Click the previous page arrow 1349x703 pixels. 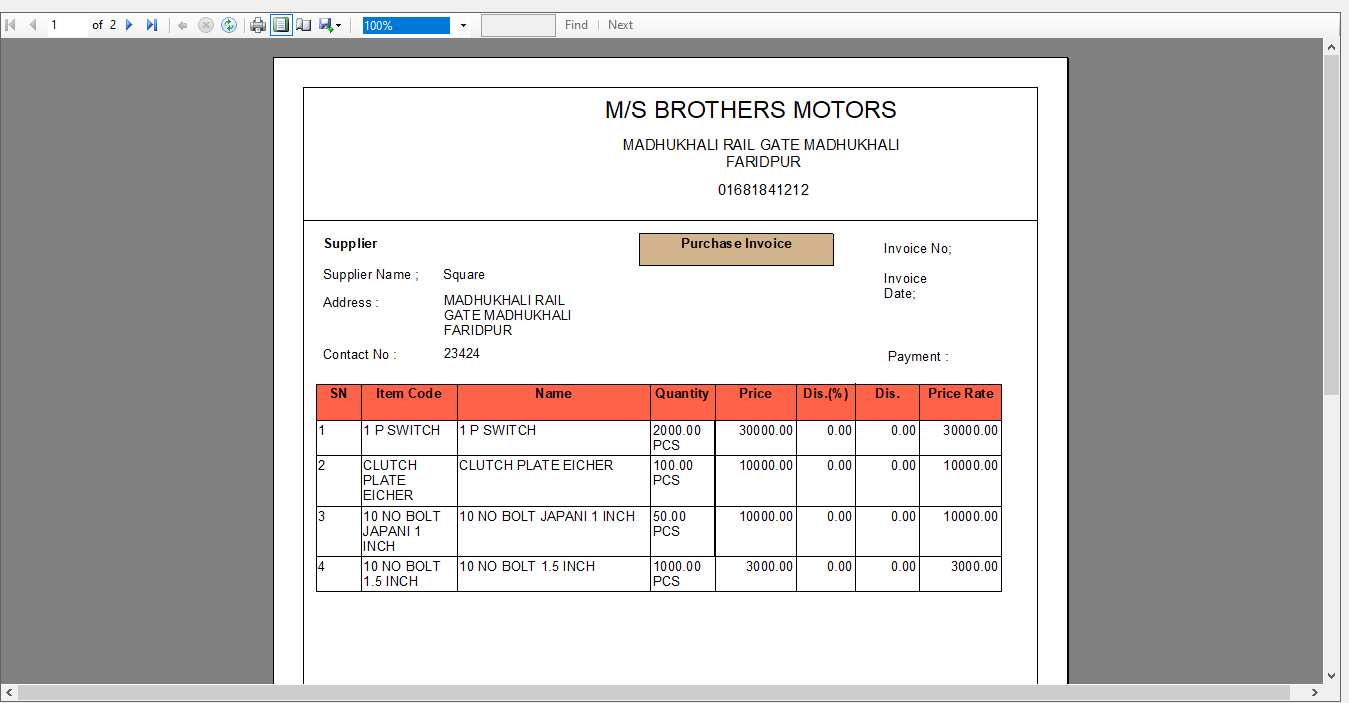tap(33, 25)
